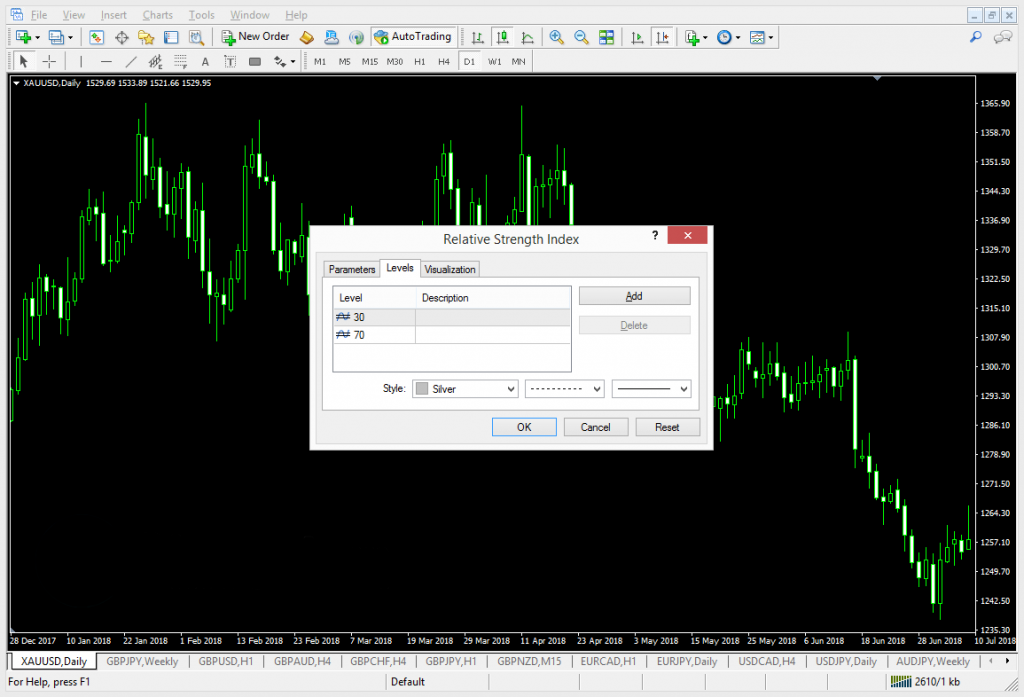Open the search magnifier icon

pos(976,37)
